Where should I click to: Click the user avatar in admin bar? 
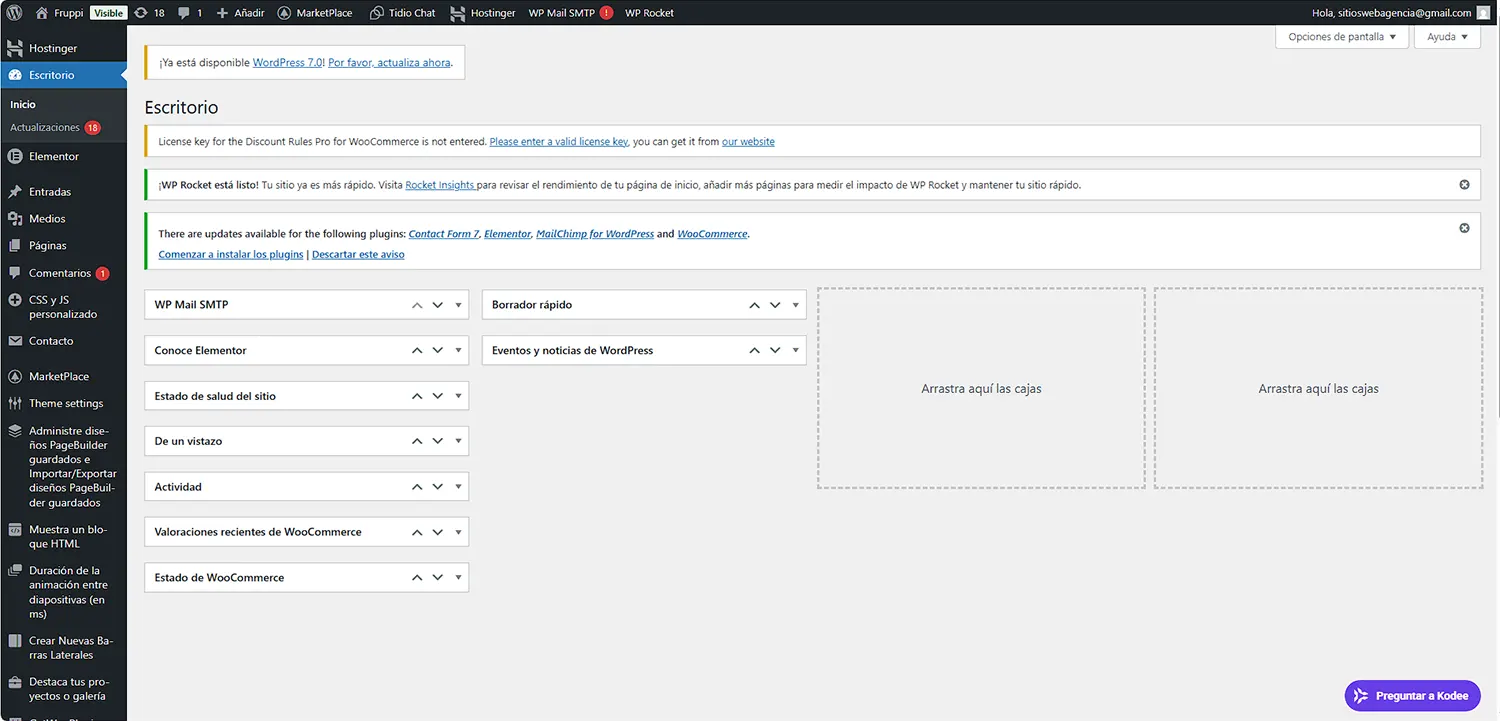1483,13
